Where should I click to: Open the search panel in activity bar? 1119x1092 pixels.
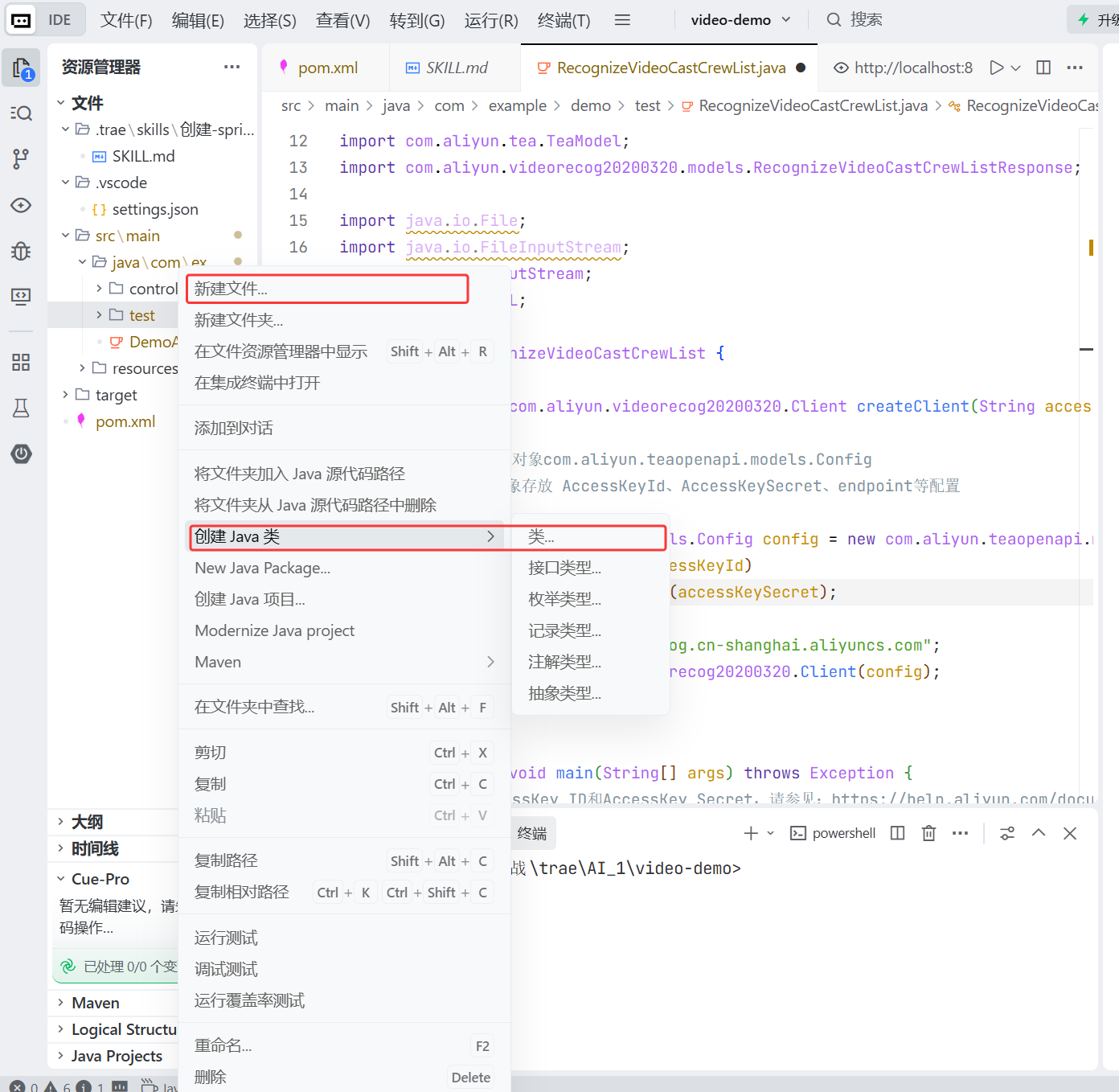(22, 113)
